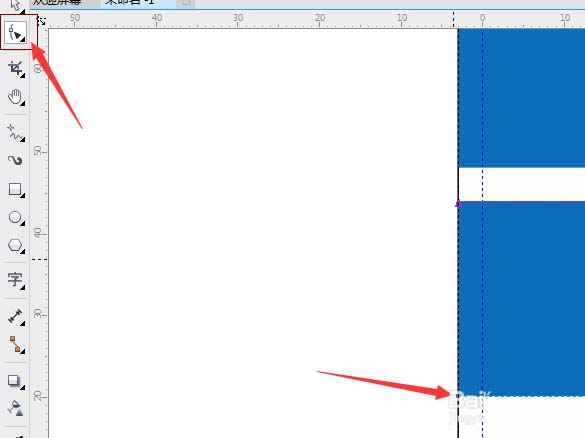
Task: Select the Artistic Media tool
Action: [x=16, y=160]
